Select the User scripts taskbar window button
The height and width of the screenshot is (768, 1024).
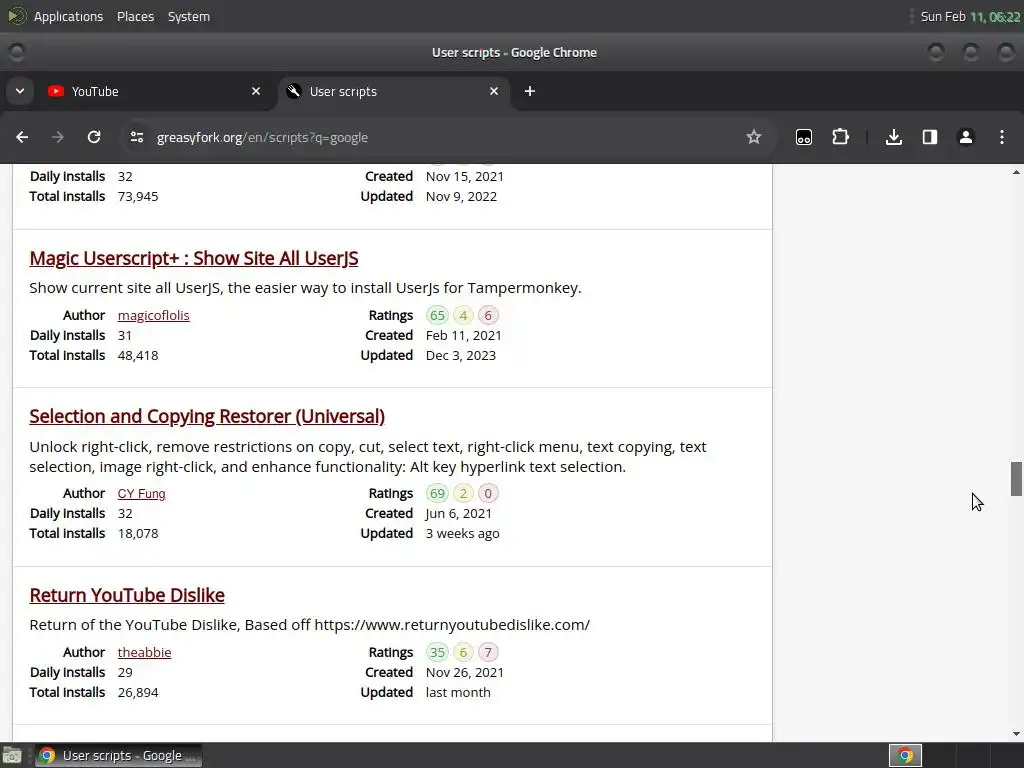tap(119, 756)
